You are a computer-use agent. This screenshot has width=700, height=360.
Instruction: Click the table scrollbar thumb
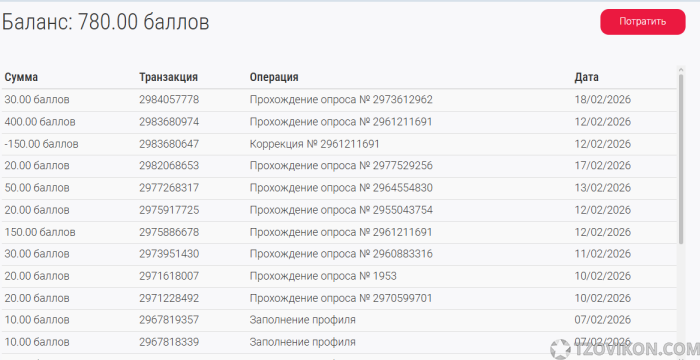681,159
